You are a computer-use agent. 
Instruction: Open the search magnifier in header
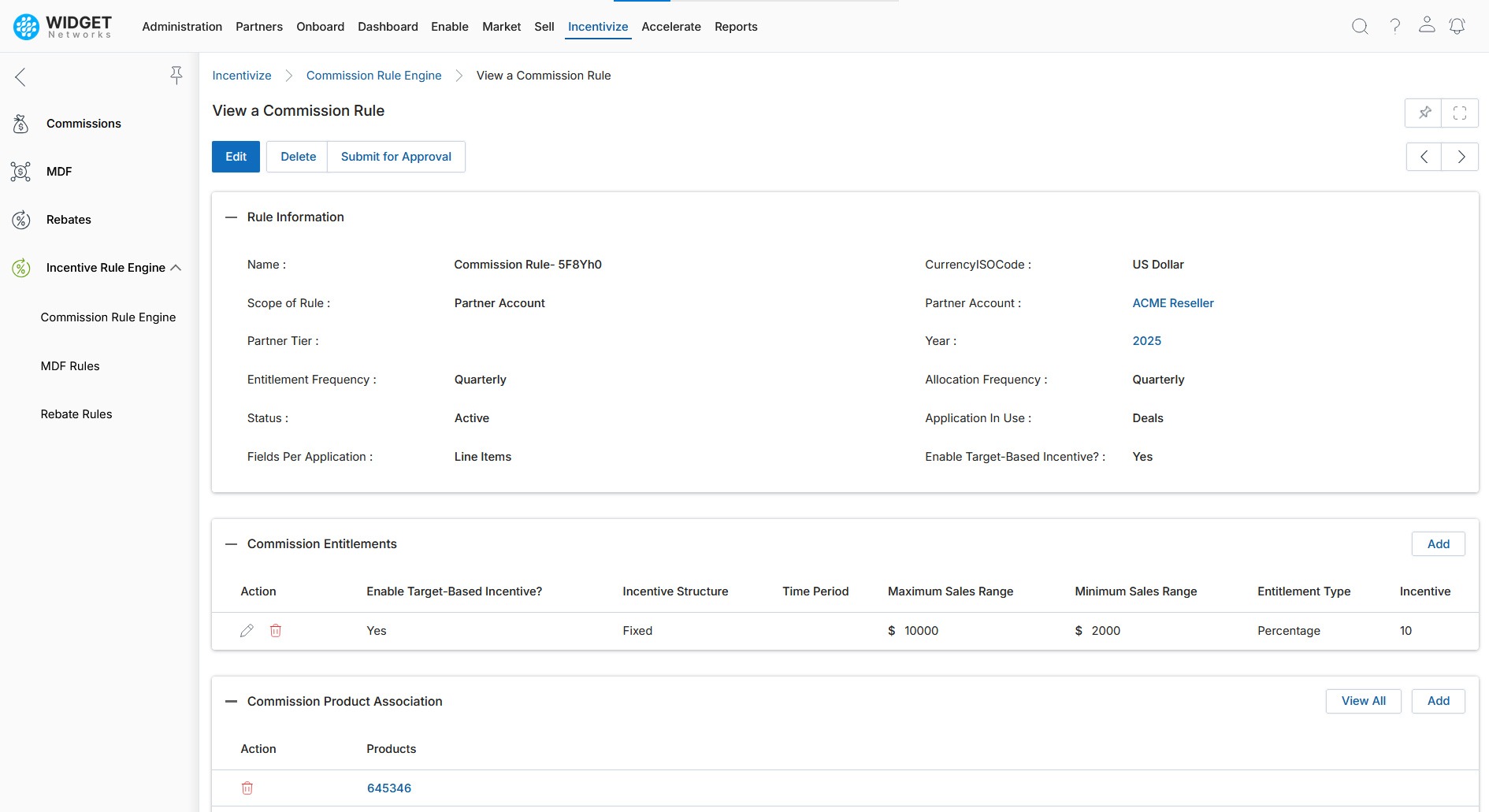click(1360, 27)
